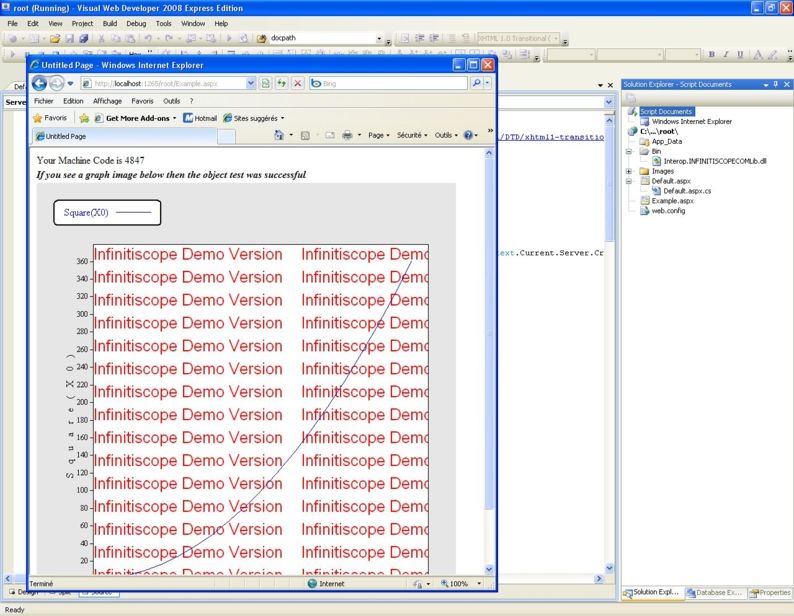794x616 pixels.
Task: Click the IE Back navigation button
Action: [x=40, y=83]
